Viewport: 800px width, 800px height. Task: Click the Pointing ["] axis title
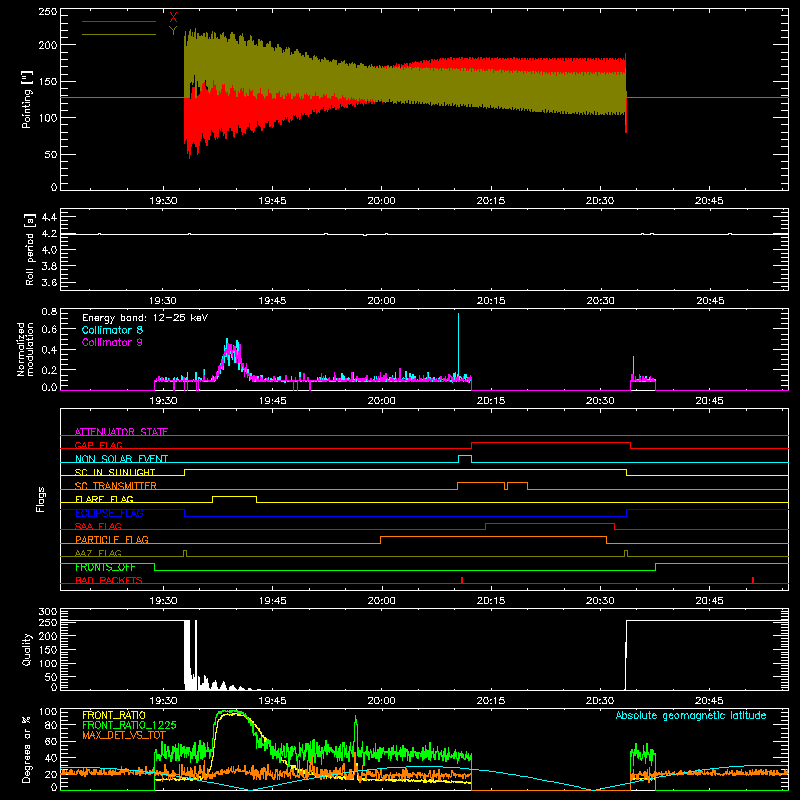[x=27, y=99]
